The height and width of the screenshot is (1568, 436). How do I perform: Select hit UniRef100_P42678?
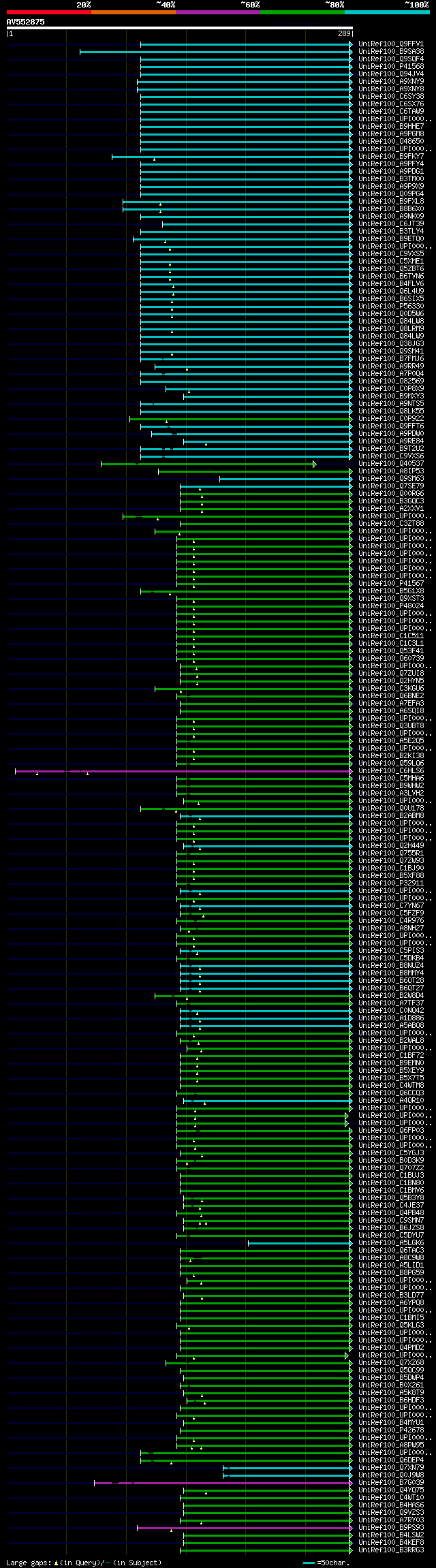391,1430
